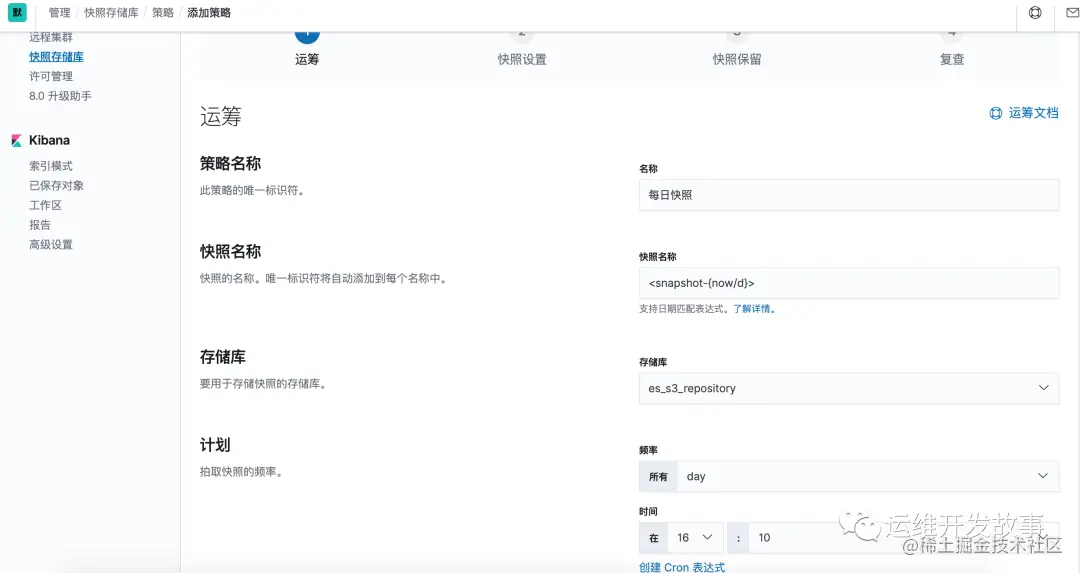Click the 快照名称 section heading
The width and height of the screenshot is (1080, 573).
[x=230, y=251]
